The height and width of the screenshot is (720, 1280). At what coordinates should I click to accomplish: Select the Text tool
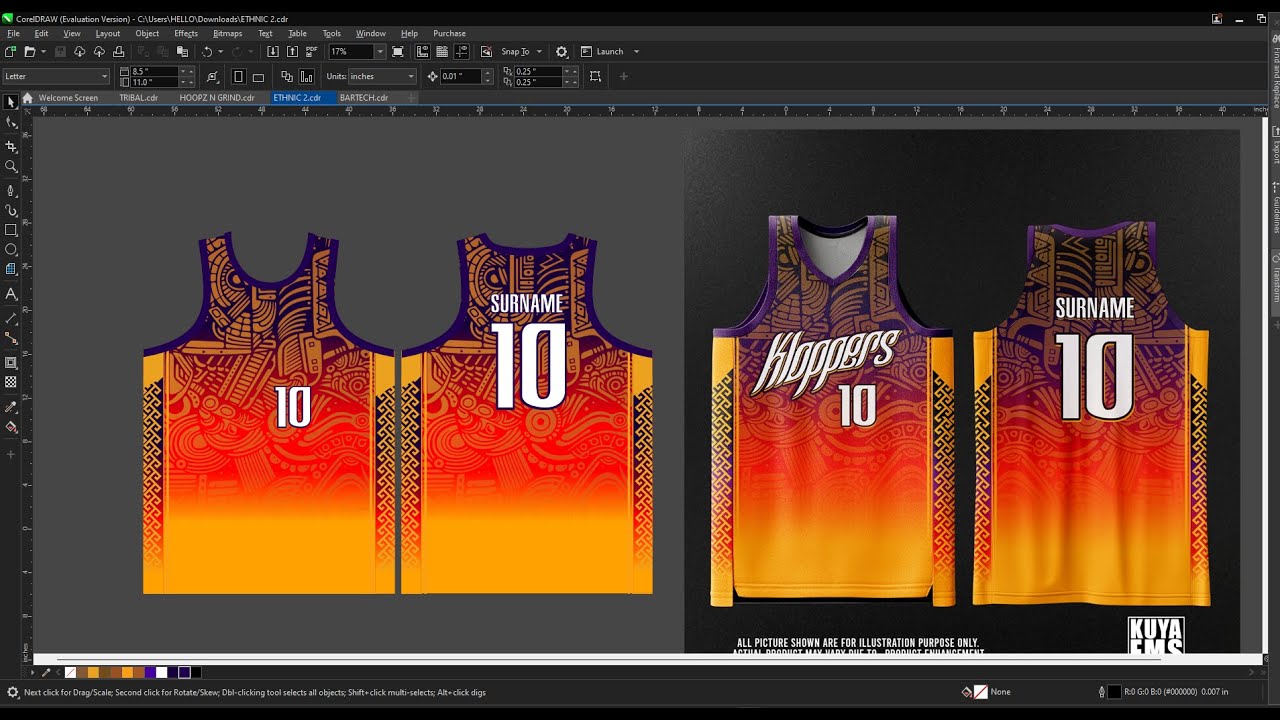11,294
